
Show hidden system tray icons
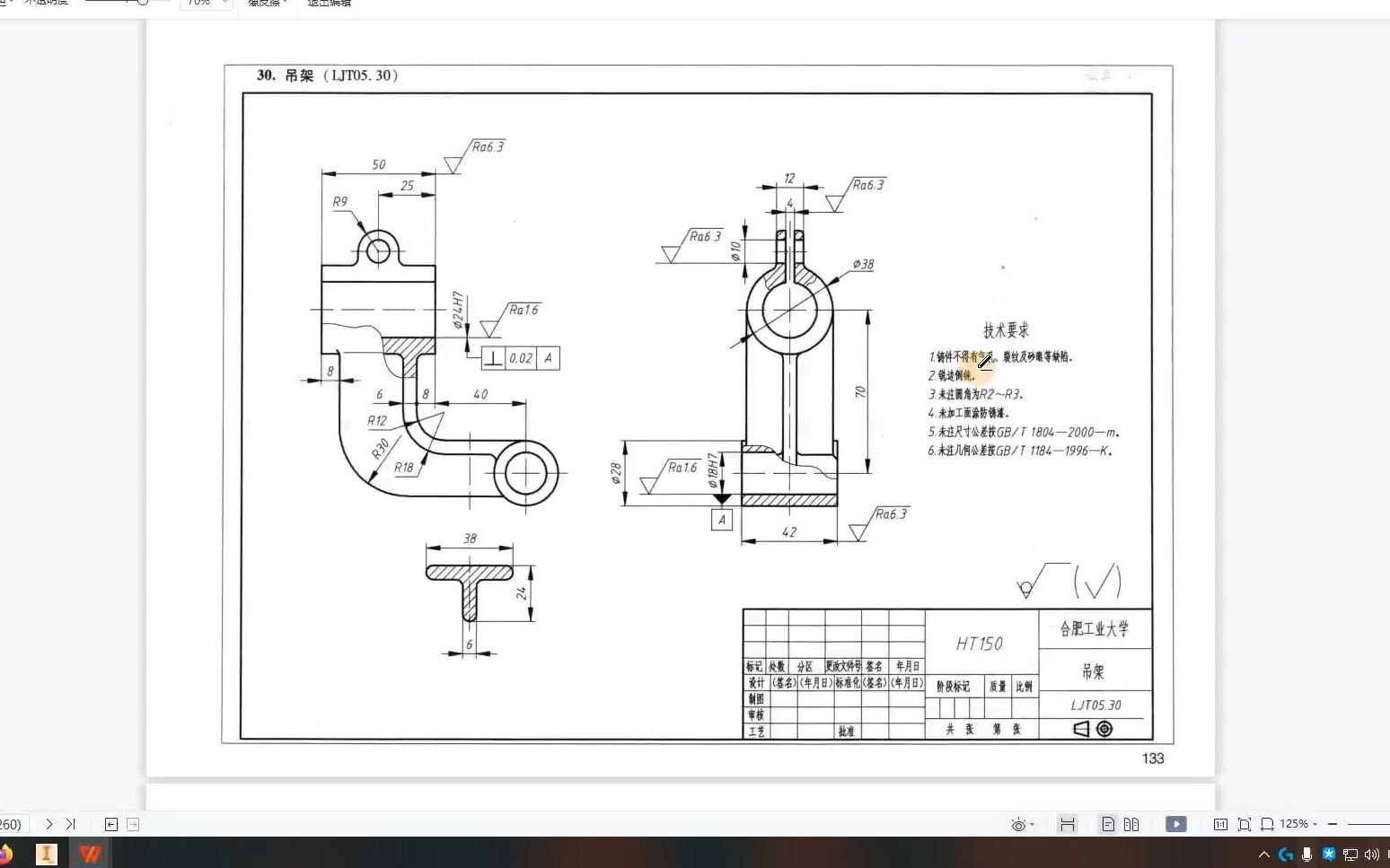(x=1264, y=855)
